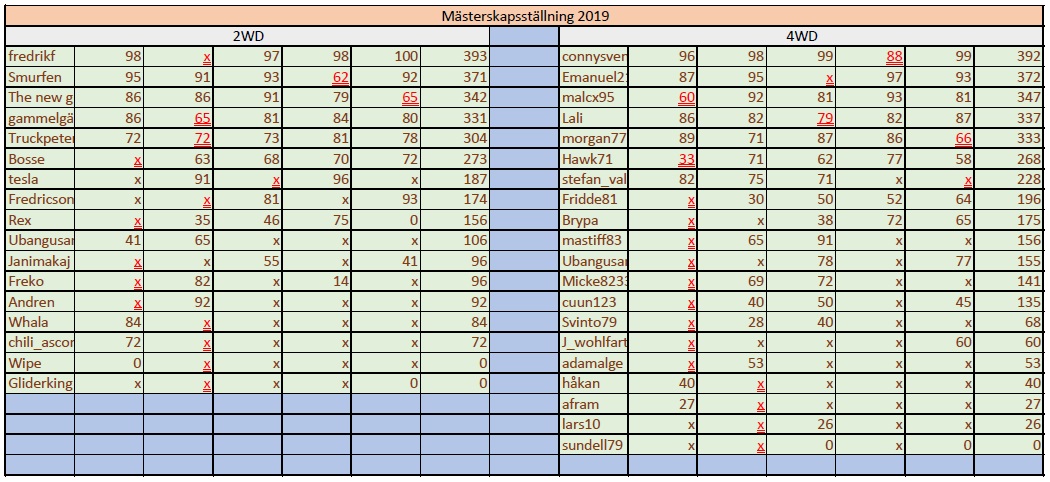Select the Truckpeter name cell
Screen dimensions: 1050x482
coord(40,139)
